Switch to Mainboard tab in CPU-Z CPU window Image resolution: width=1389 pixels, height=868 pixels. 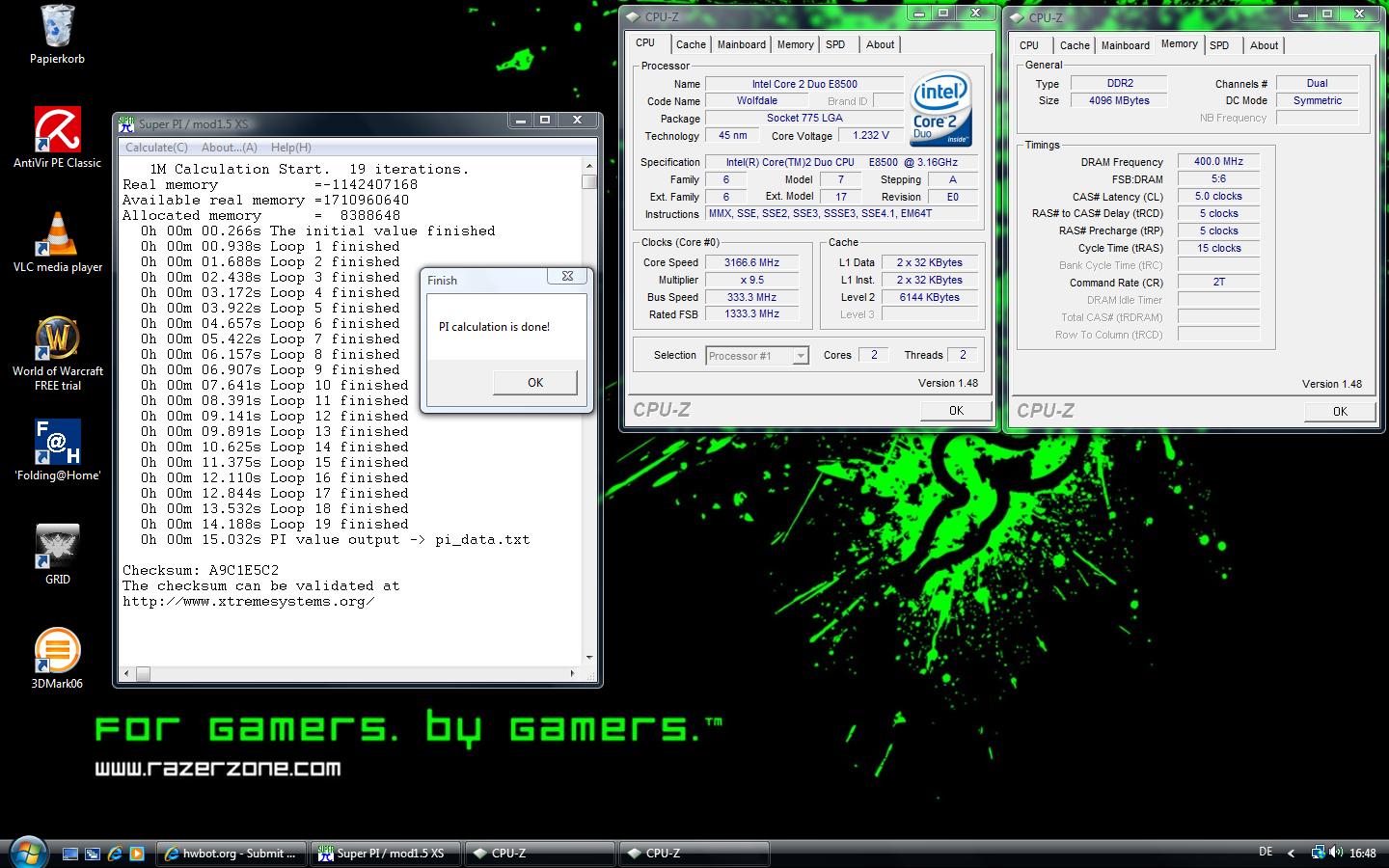(741, 44)
